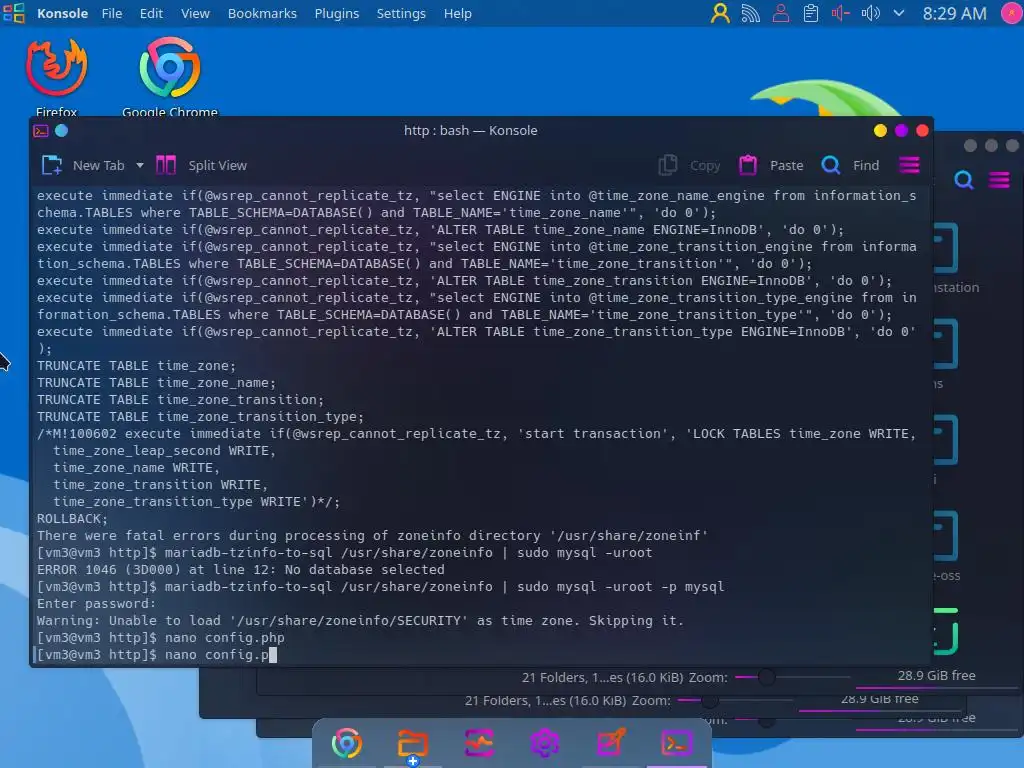Click the blue pin dot in Konsole title bar

[x=61, y=131]
